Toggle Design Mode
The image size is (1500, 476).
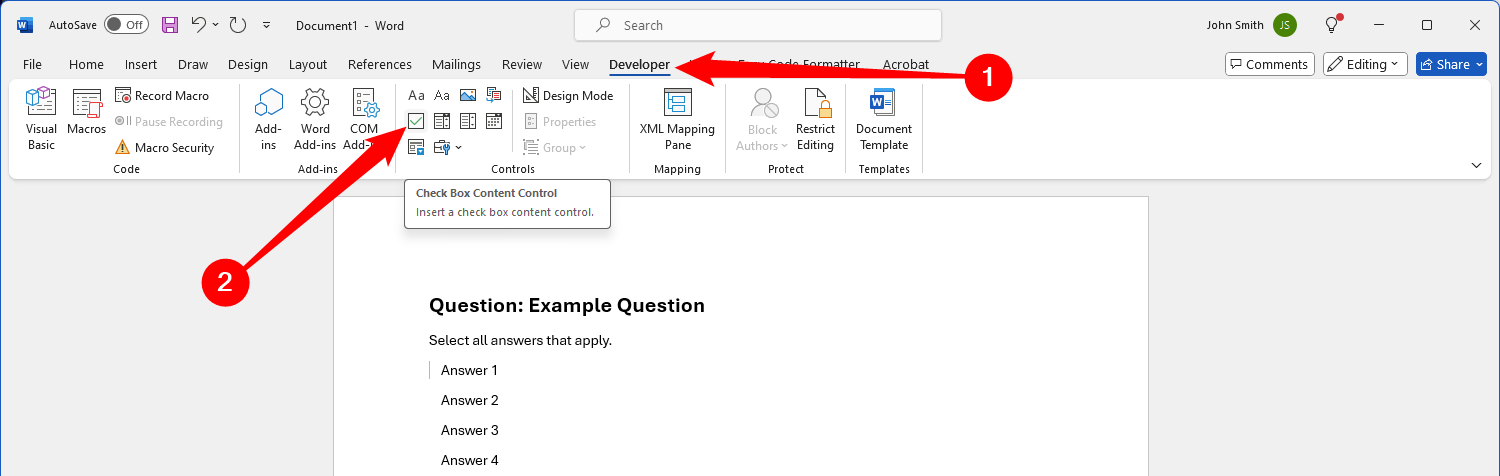[x=568, y=95]
